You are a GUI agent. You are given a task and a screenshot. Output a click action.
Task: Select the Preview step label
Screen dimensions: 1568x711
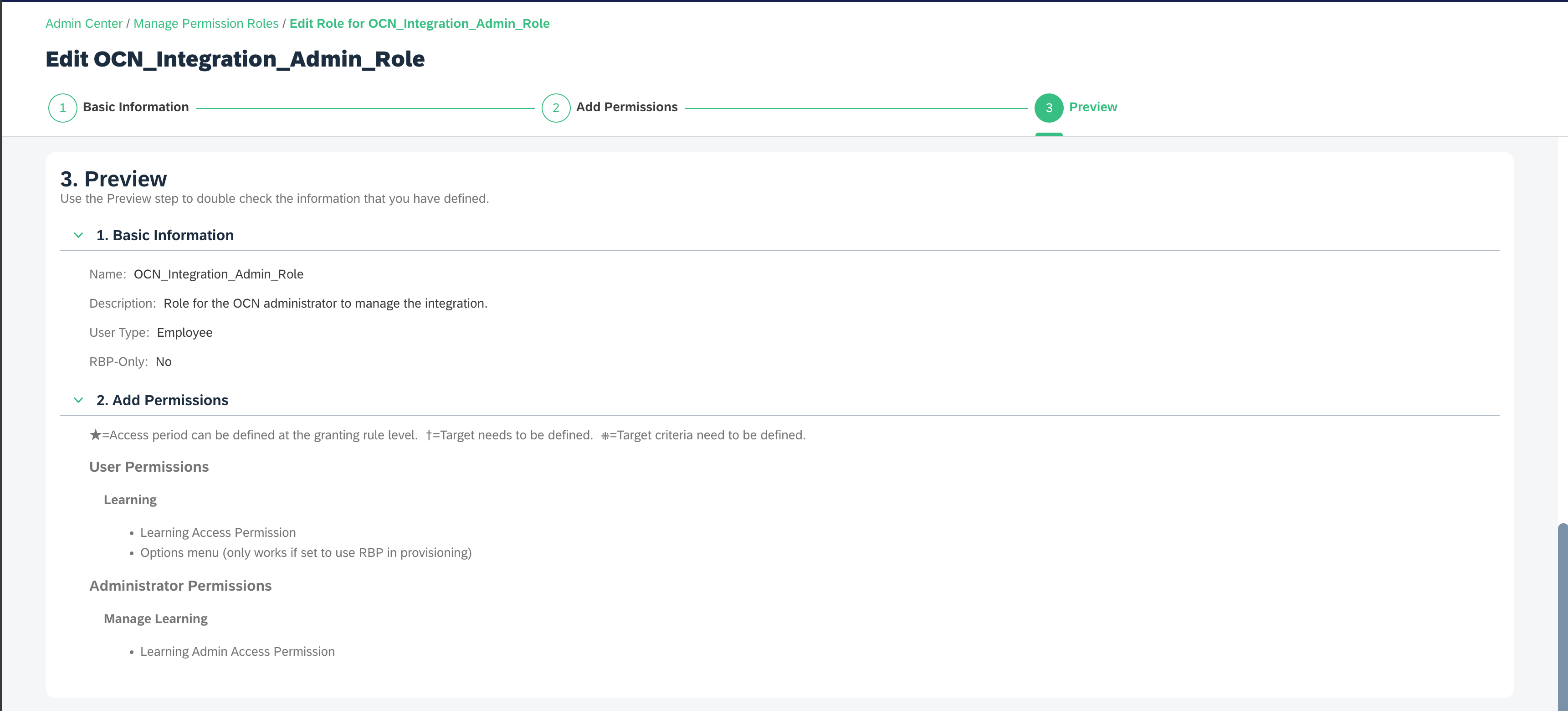(x=1092, y=107)
